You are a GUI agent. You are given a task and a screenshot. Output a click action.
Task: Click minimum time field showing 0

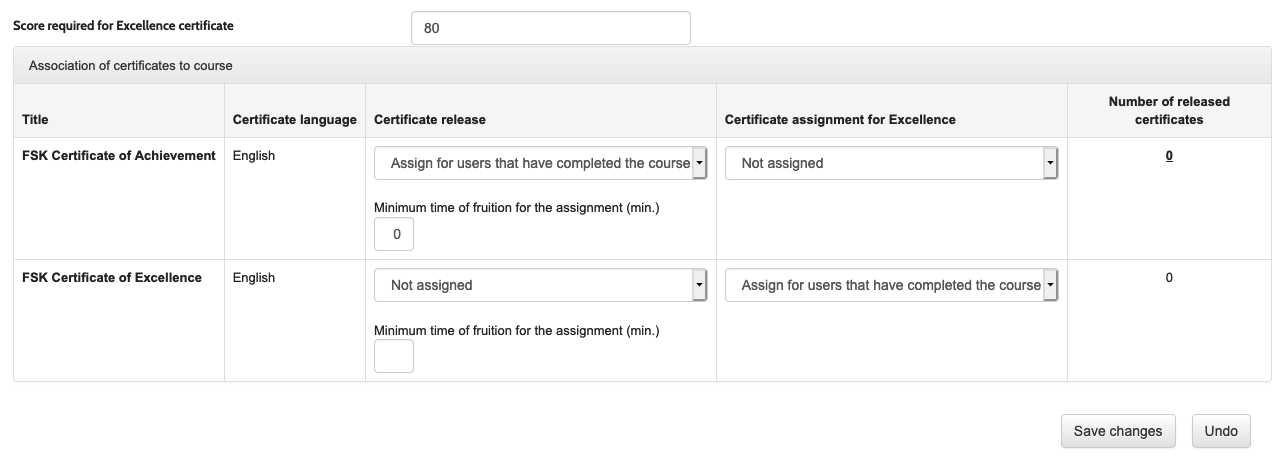click(x=393, y=234)
